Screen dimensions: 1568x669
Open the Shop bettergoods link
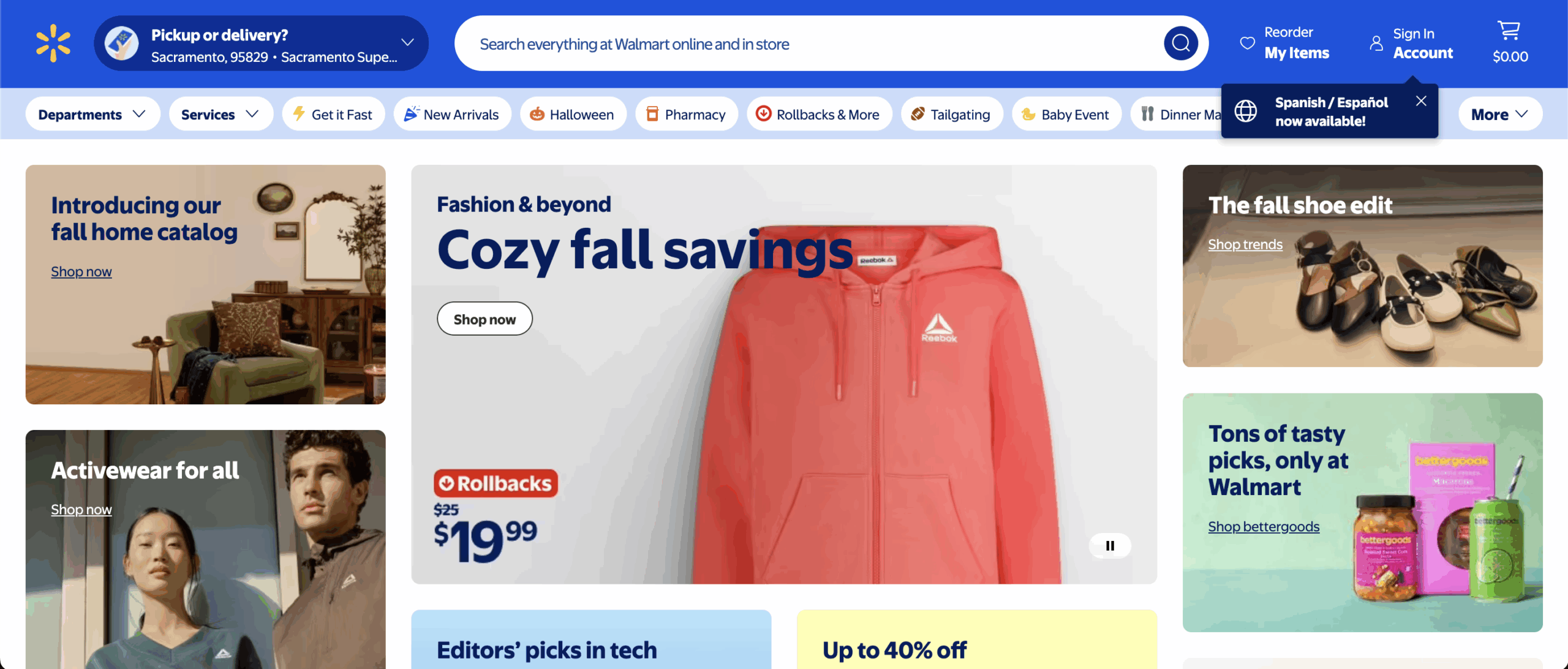(1263, 526)
